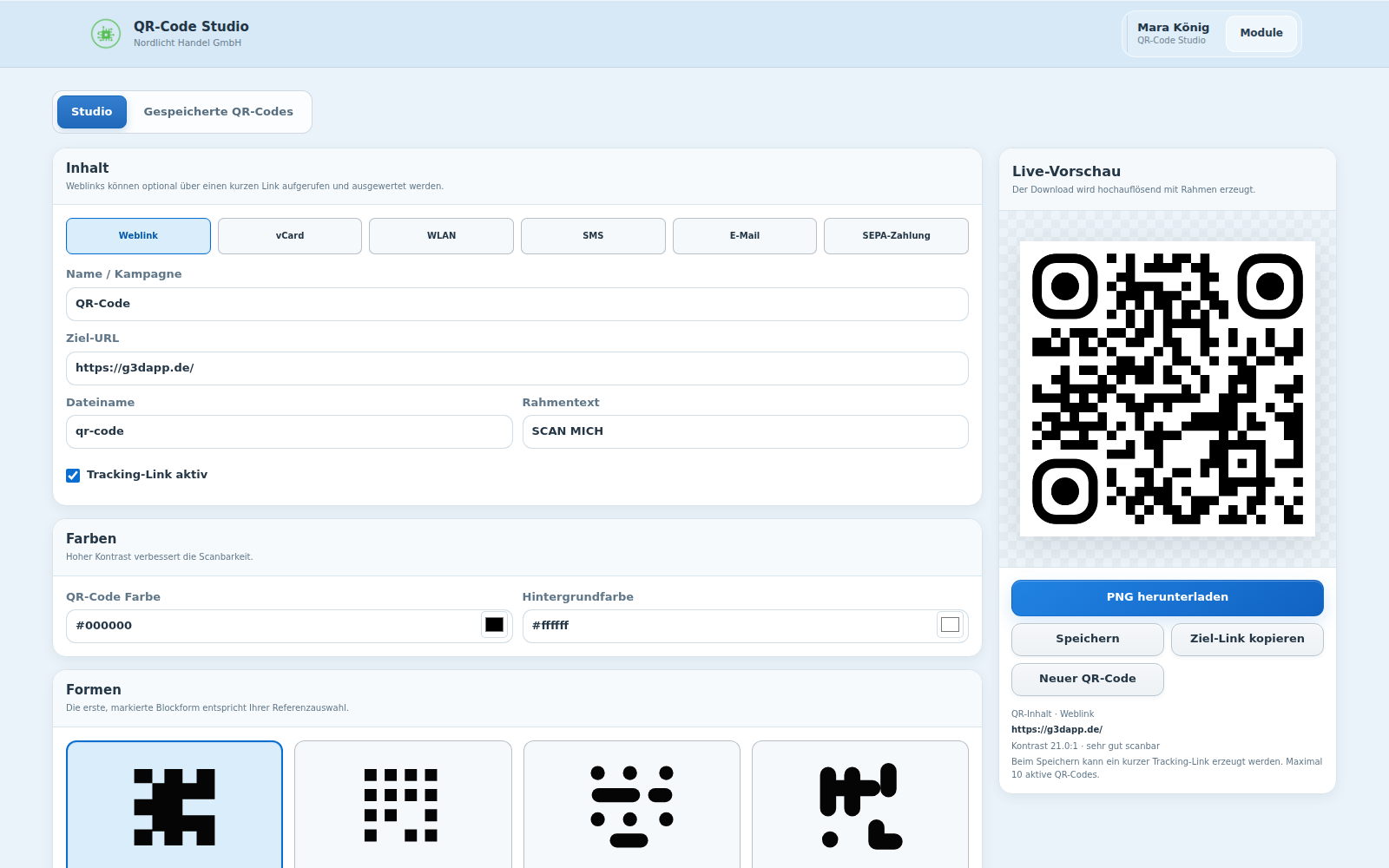Choose the E-Mail content type
Viewport: 1389px width, 868px height.
[745, 236]
